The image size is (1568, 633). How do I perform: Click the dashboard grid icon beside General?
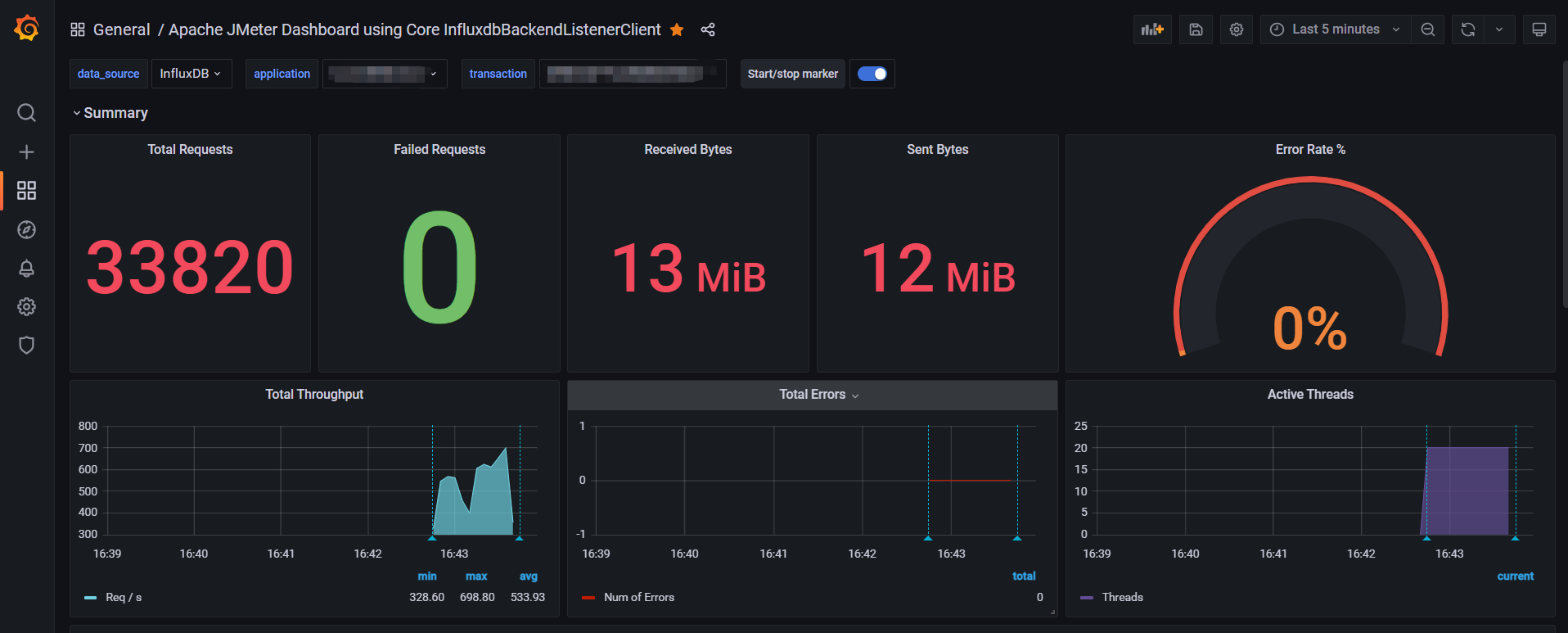click(x=78, y=29)
